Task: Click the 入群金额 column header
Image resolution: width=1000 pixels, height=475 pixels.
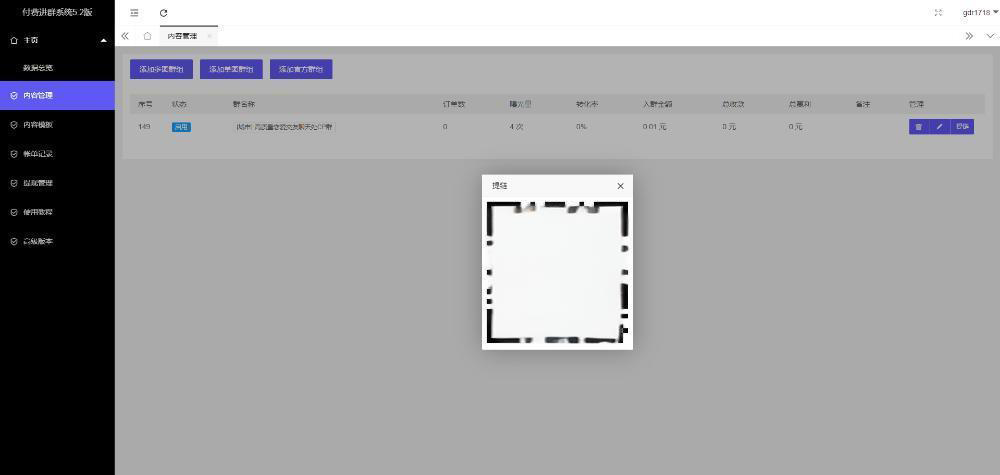Action: [x=657, y=104]
